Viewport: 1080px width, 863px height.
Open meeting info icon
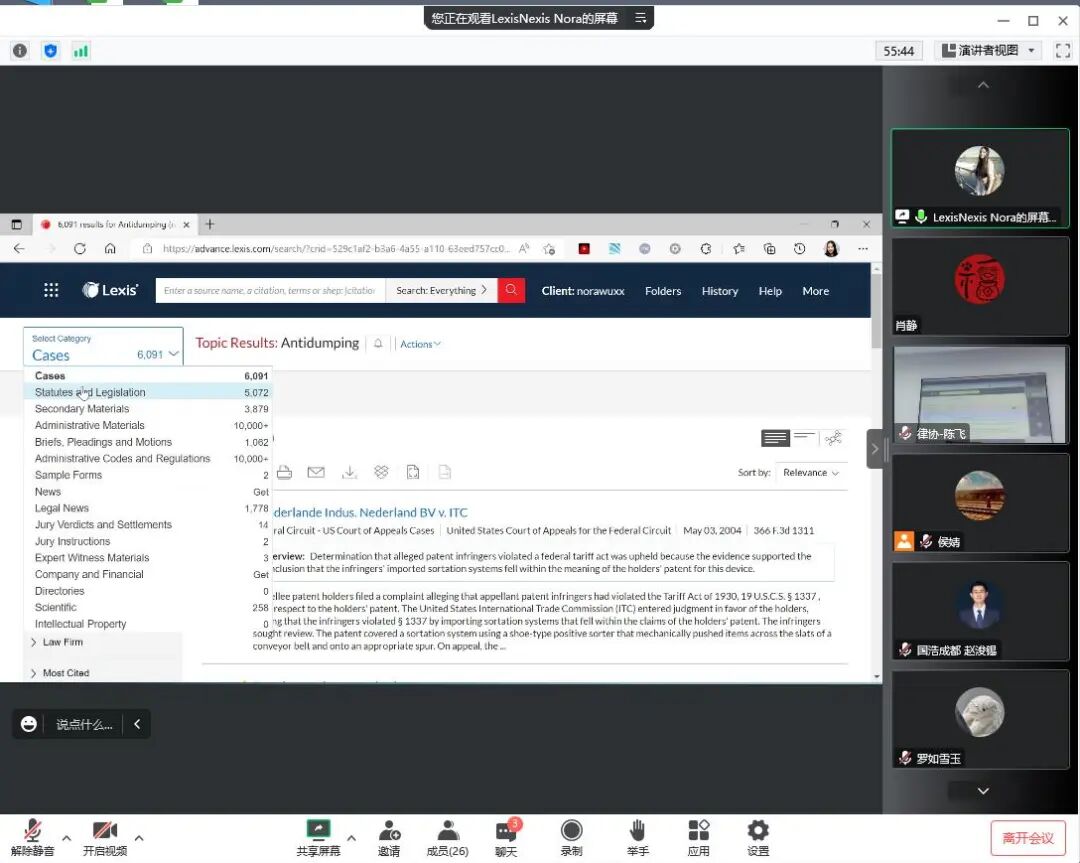pos(20,50)
